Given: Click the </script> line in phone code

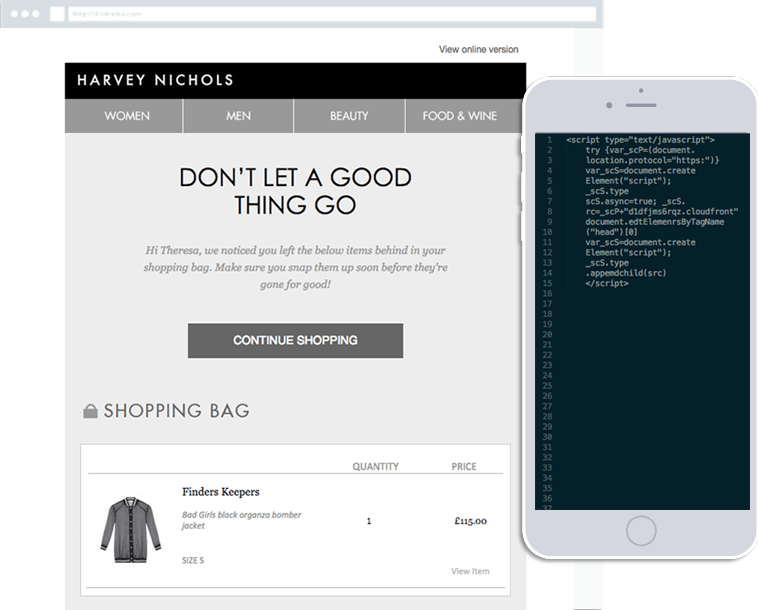Looking at the screenshot, I should pos(607,283).
